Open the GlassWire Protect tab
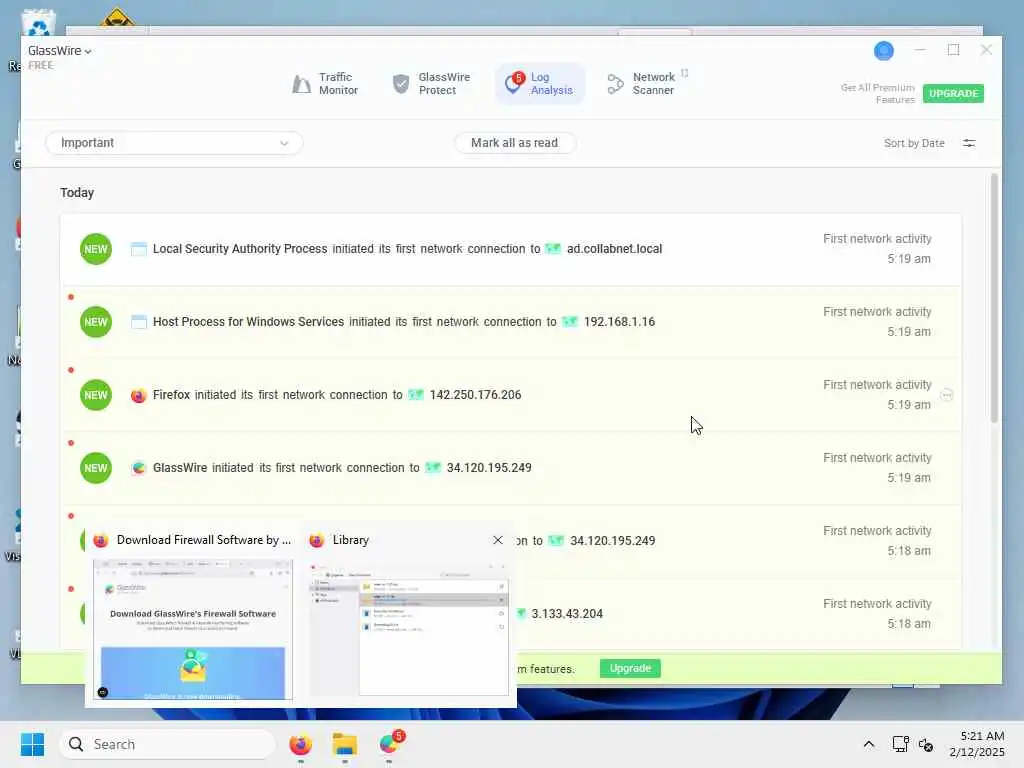Image resolution: width=1024 pixels, height=768 pixels. (x=431, y=84)
